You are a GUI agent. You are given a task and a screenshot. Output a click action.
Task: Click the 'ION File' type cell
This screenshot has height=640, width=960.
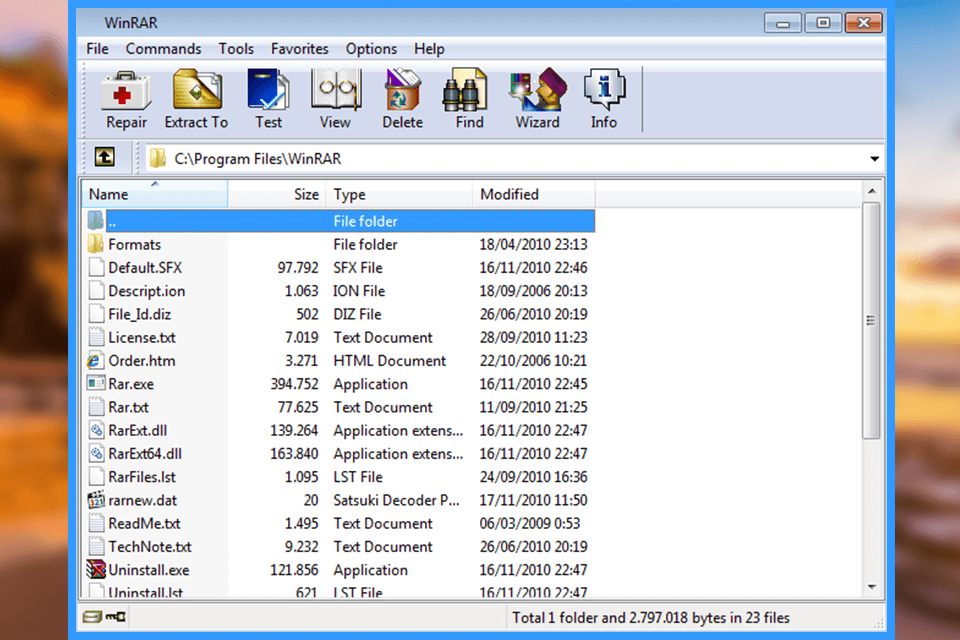coord(359,291)
